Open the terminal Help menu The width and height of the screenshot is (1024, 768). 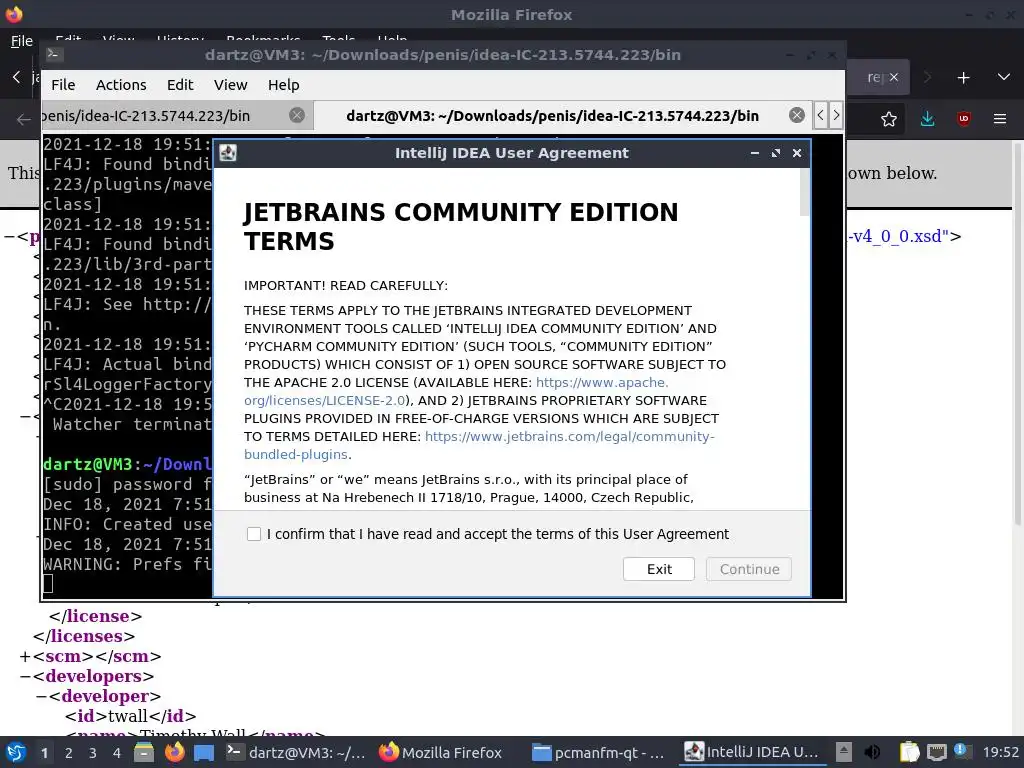pyautogui.click(x=283, y=85)
